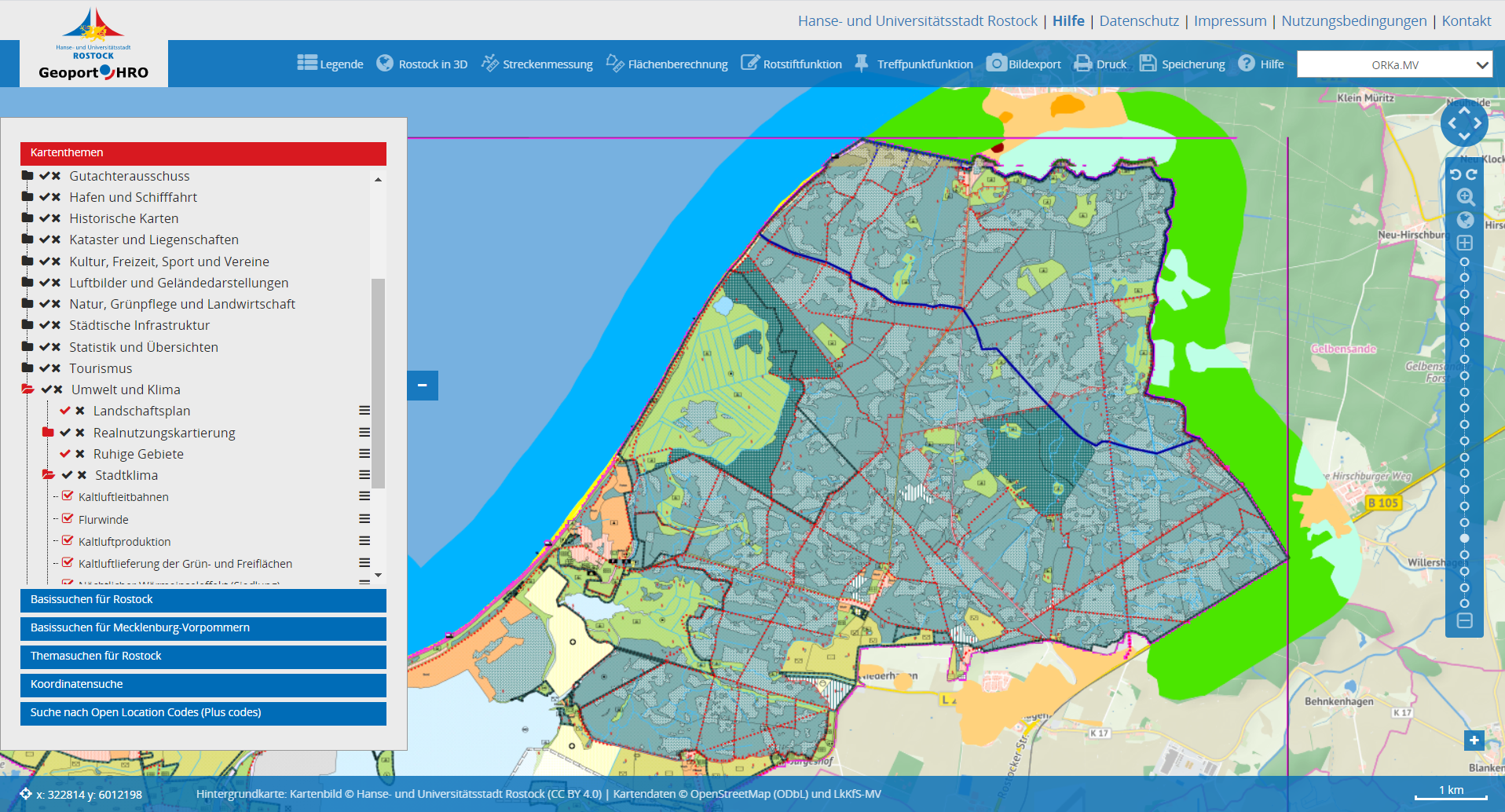The width and height of the screenshot is (1505, 812).
Task: Pan map down with navigation arrow
Action: [x=1464, y=137]
